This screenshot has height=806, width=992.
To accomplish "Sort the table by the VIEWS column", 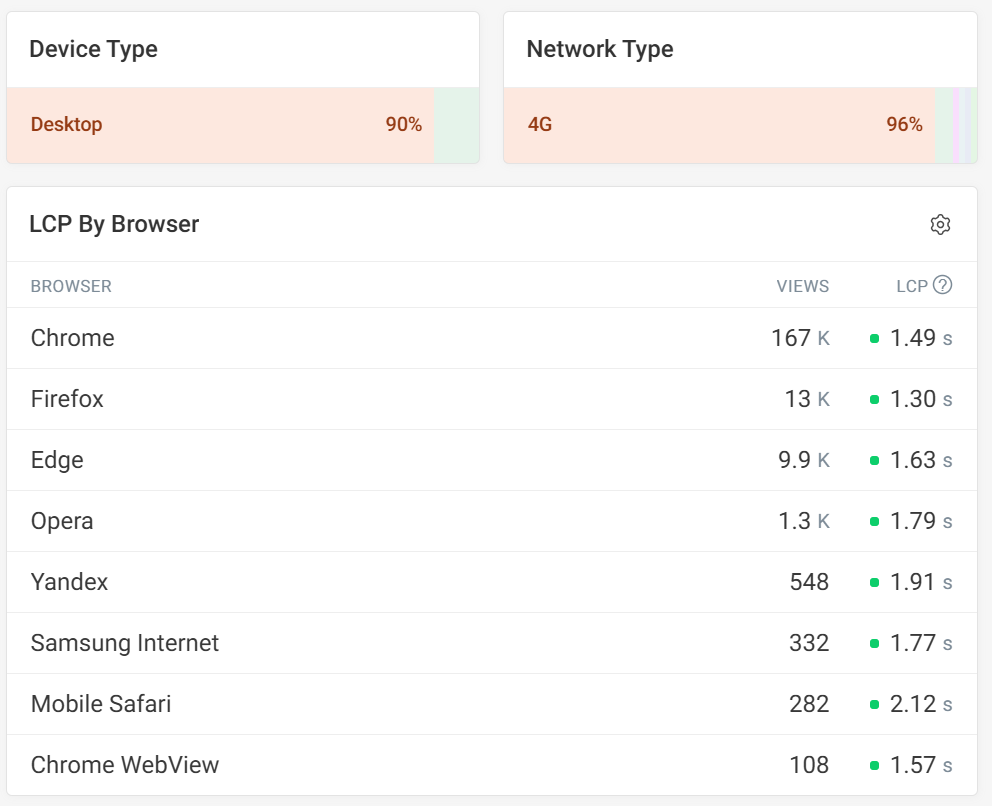I will pyautogui.click(x=803, y=286).
